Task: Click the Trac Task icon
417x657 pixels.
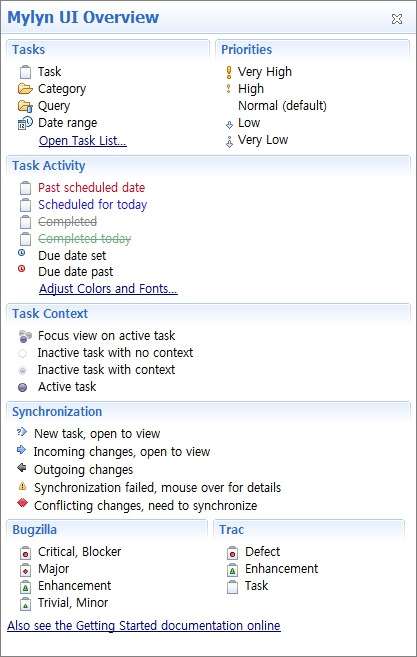Action: 232,587
